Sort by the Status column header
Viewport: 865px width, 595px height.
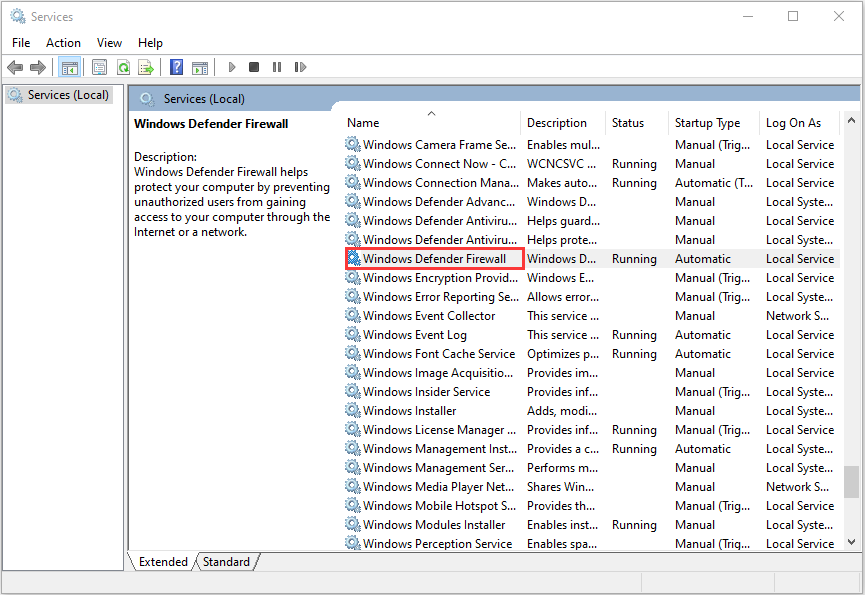pos(637,122)
